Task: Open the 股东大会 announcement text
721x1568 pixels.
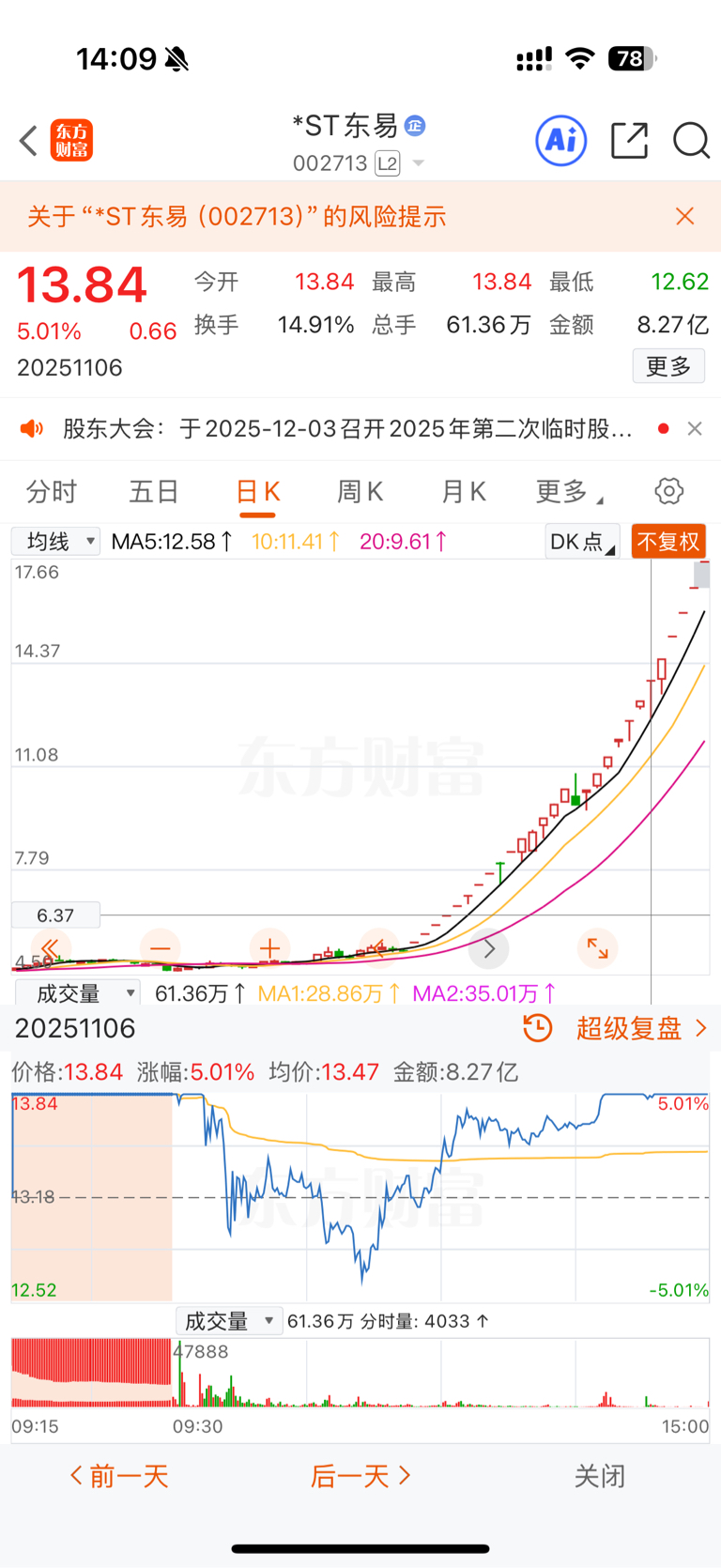Action: pyautogui.click(x=347, y=429)
